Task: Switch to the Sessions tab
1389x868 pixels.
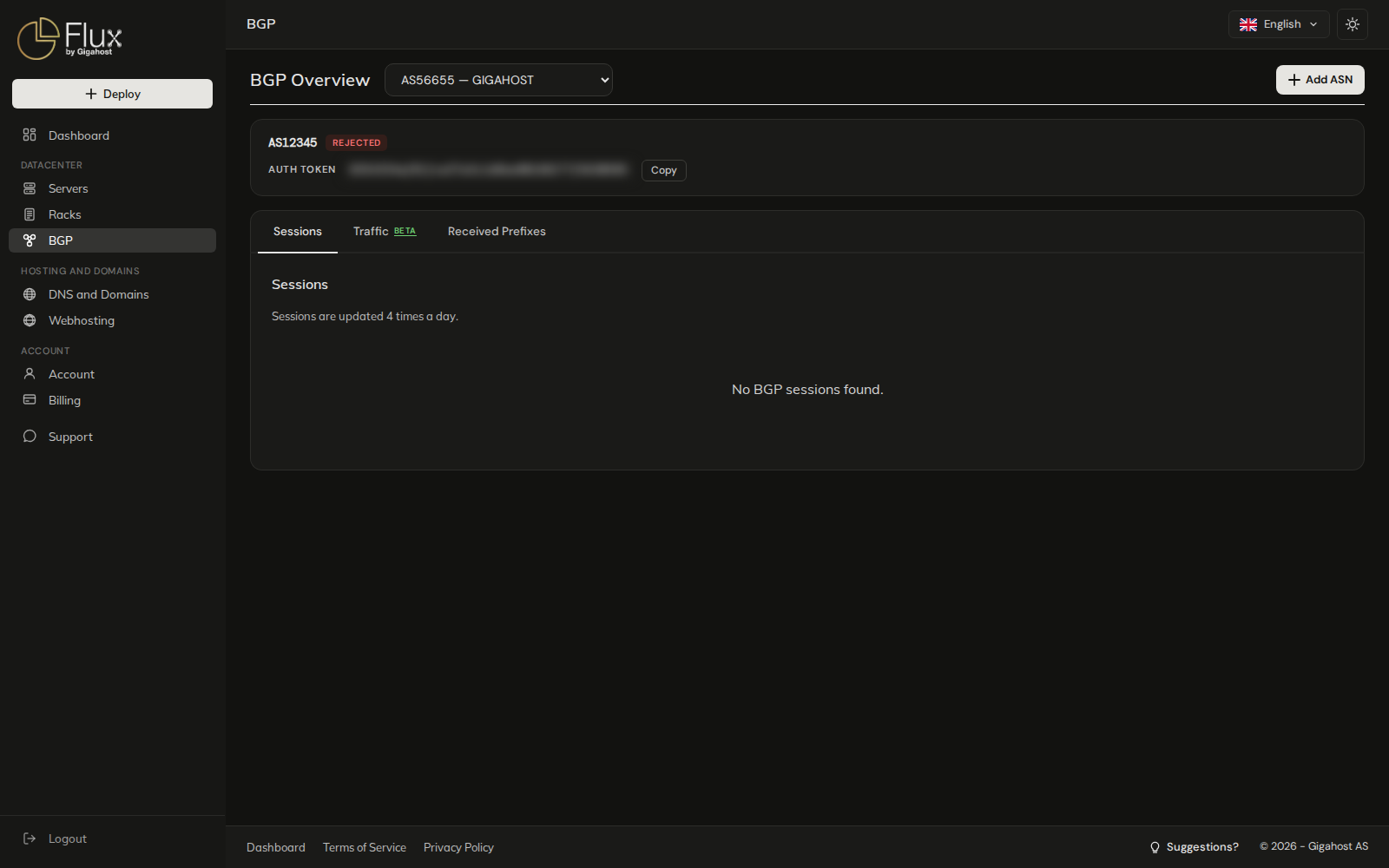Action: 298,232
